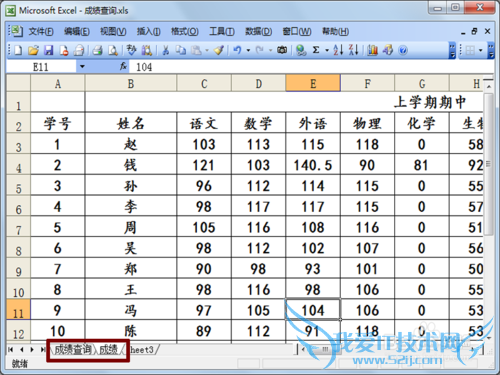Expand the AutoSum functions dropdown arrow
This screenshot has width=500, height=375.
coord(327,50)
